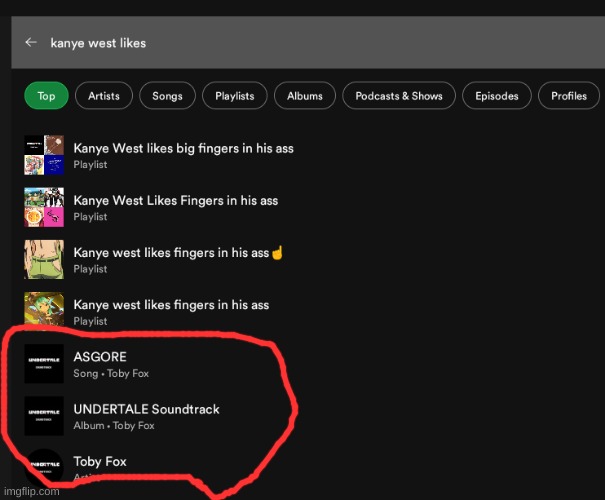Image resolution: width=605 pixels, height=500 pixels.
Task: Switch to the Songs filter
Action: click(167, 96)
